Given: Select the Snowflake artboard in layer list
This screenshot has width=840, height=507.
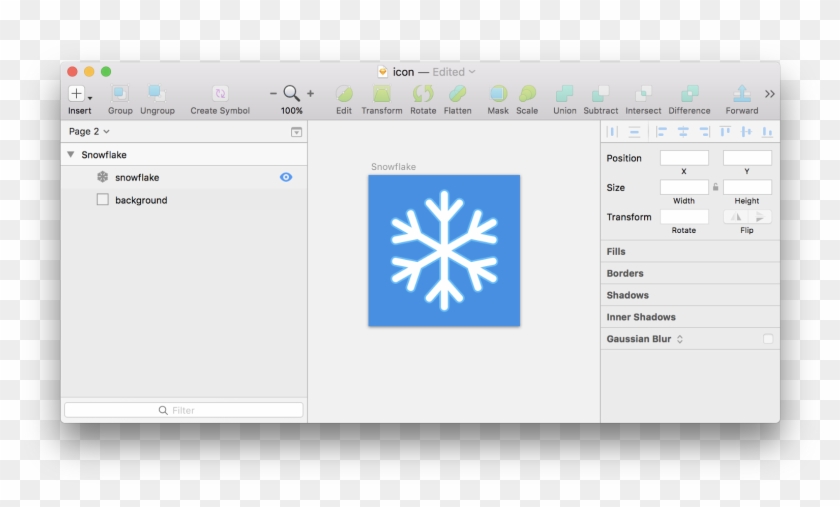Looking at the screenshot, I should [184, 154].
